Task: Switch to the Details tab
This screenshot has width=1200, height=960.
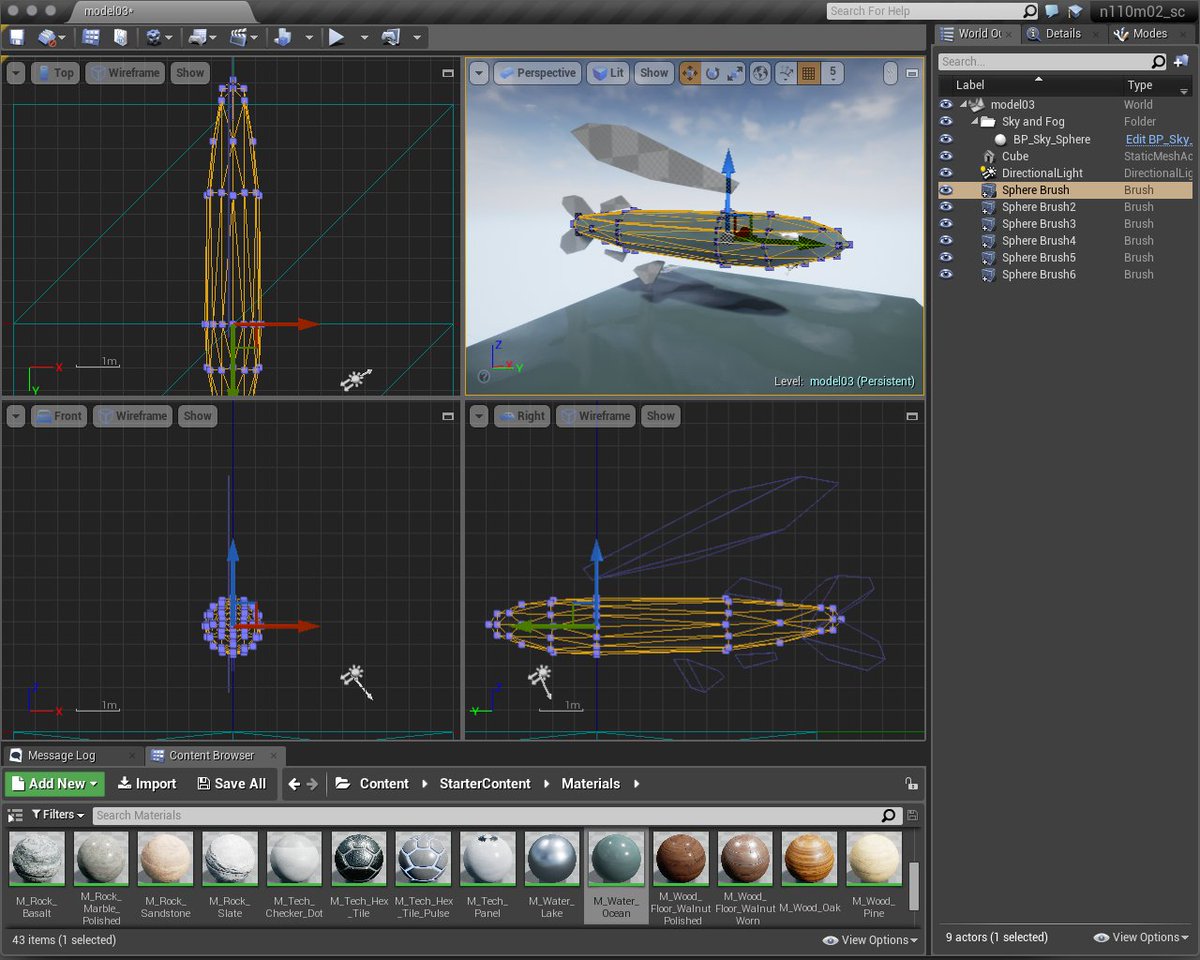Action: [1061, 33]
